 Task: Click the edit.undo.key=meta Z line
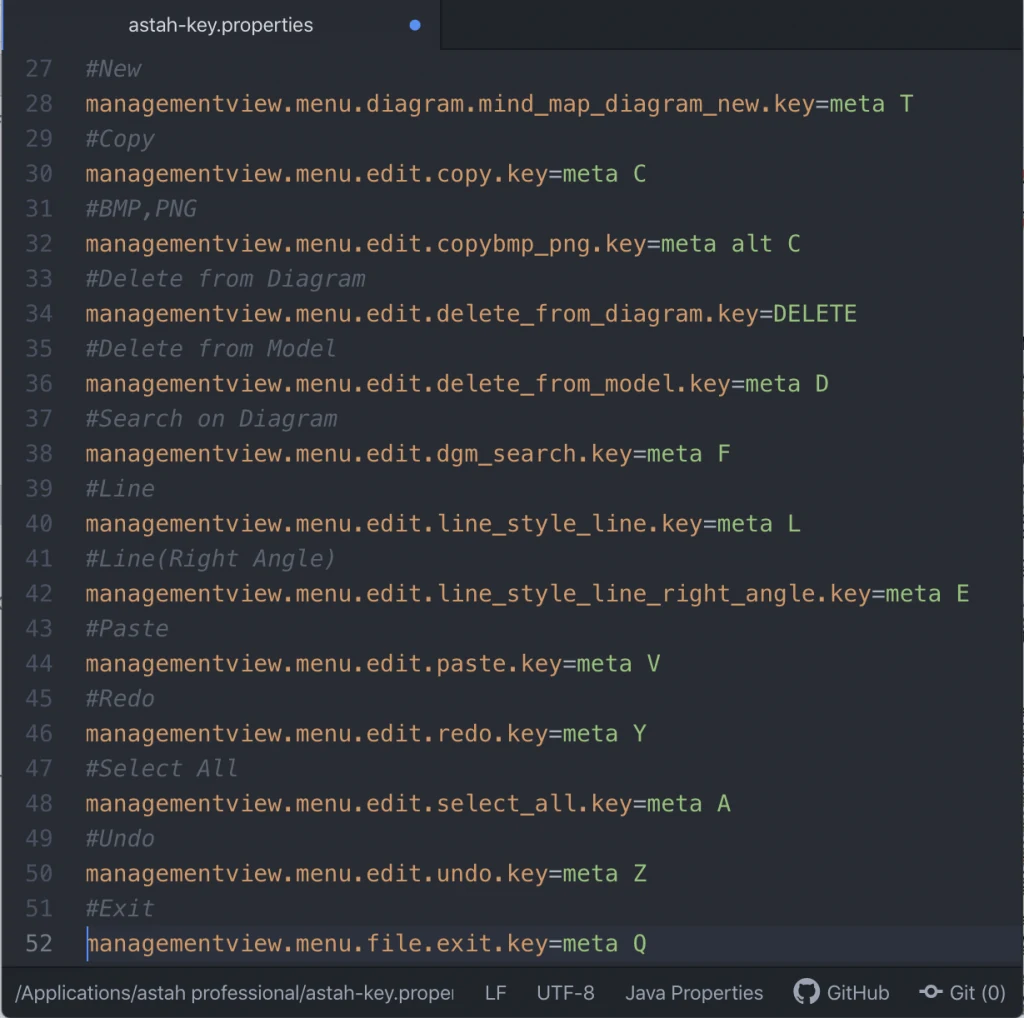point(366,874)
